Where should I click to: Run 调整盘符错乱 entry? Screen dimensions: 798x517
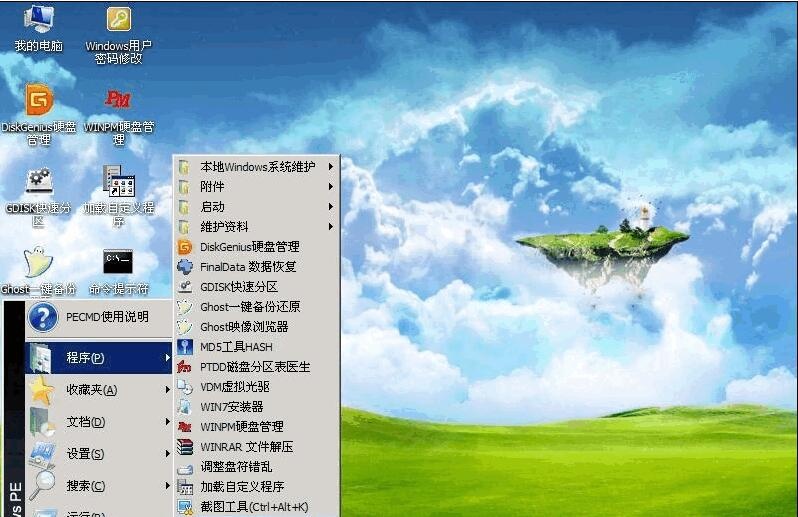coord(256,467)
